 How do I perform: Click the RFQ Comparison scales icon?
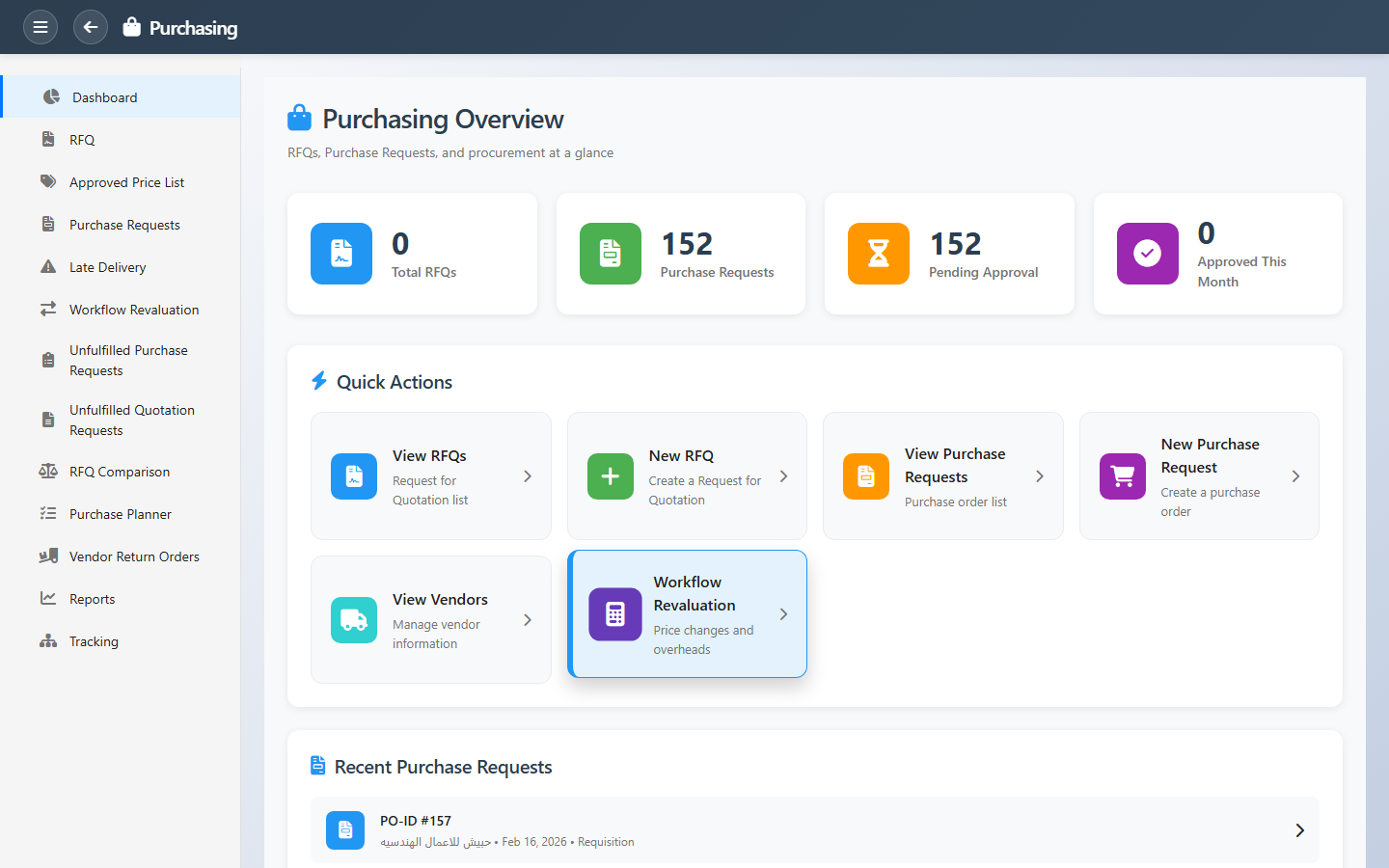[x=48, y=472]
